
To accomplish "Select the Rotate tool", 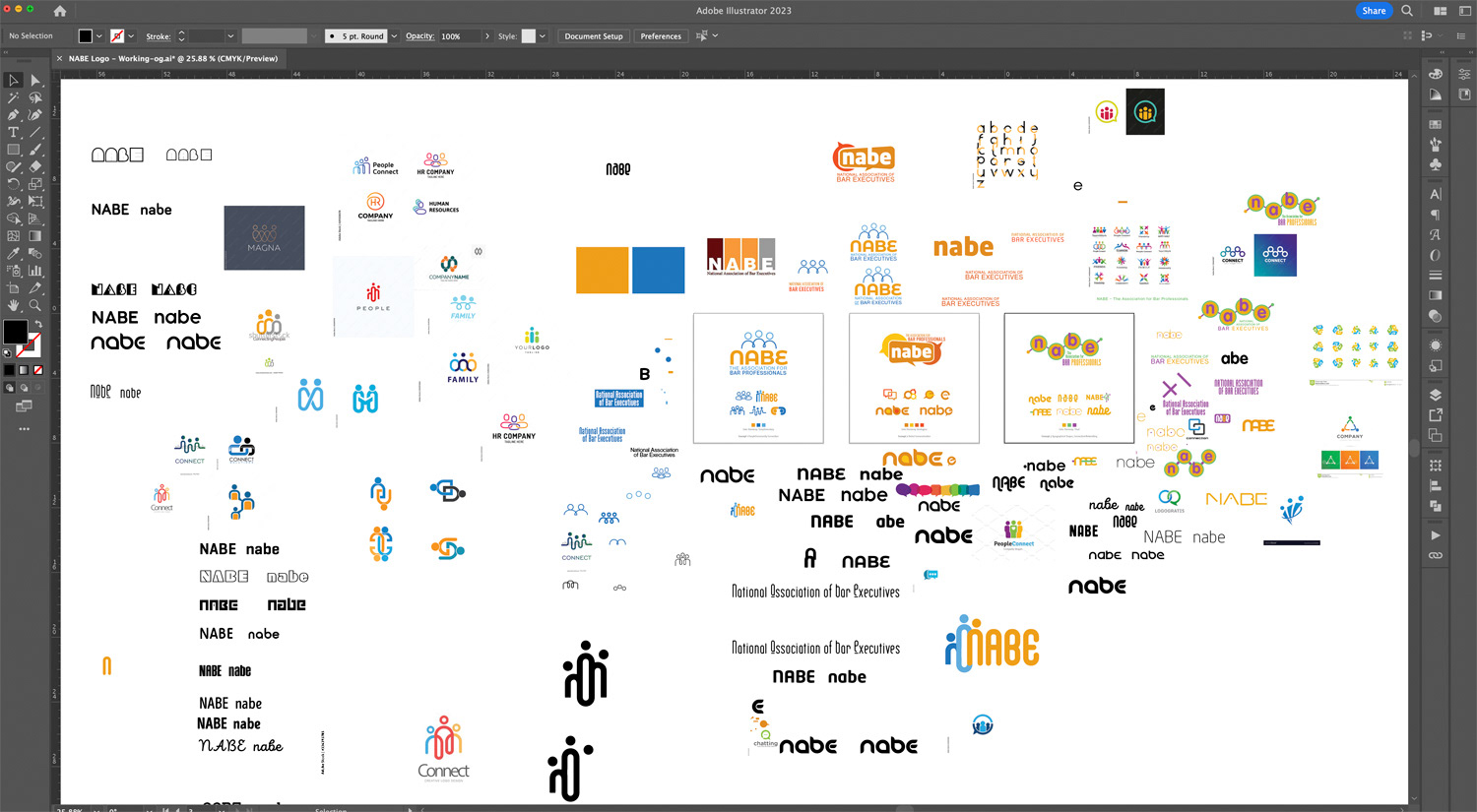I will 14,184.
